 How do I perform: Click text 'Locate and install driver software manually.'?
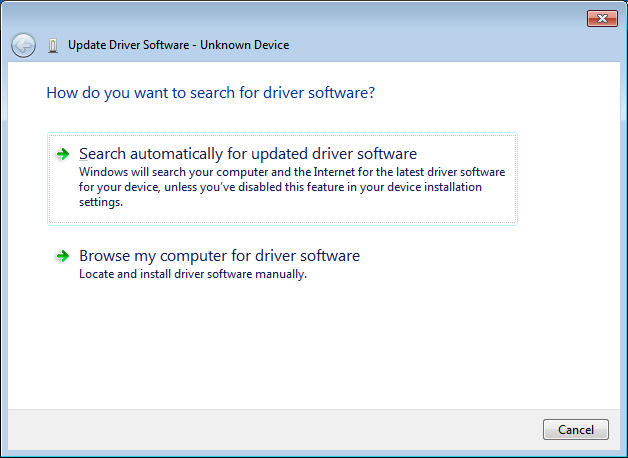(193, 274)
